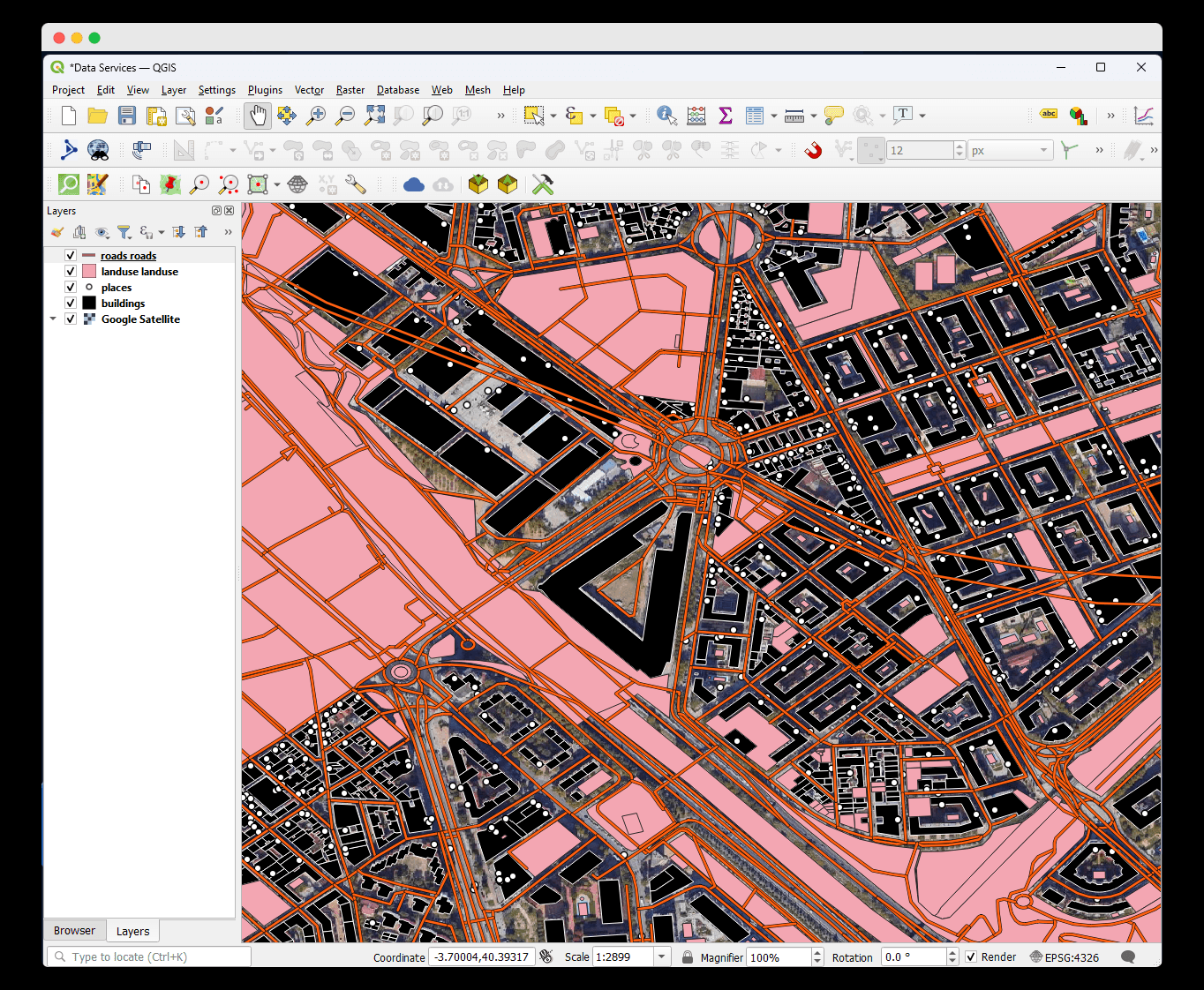Uncheck the places layer visibility
This screenshot has height=990, width=1204.
(70, 287)
